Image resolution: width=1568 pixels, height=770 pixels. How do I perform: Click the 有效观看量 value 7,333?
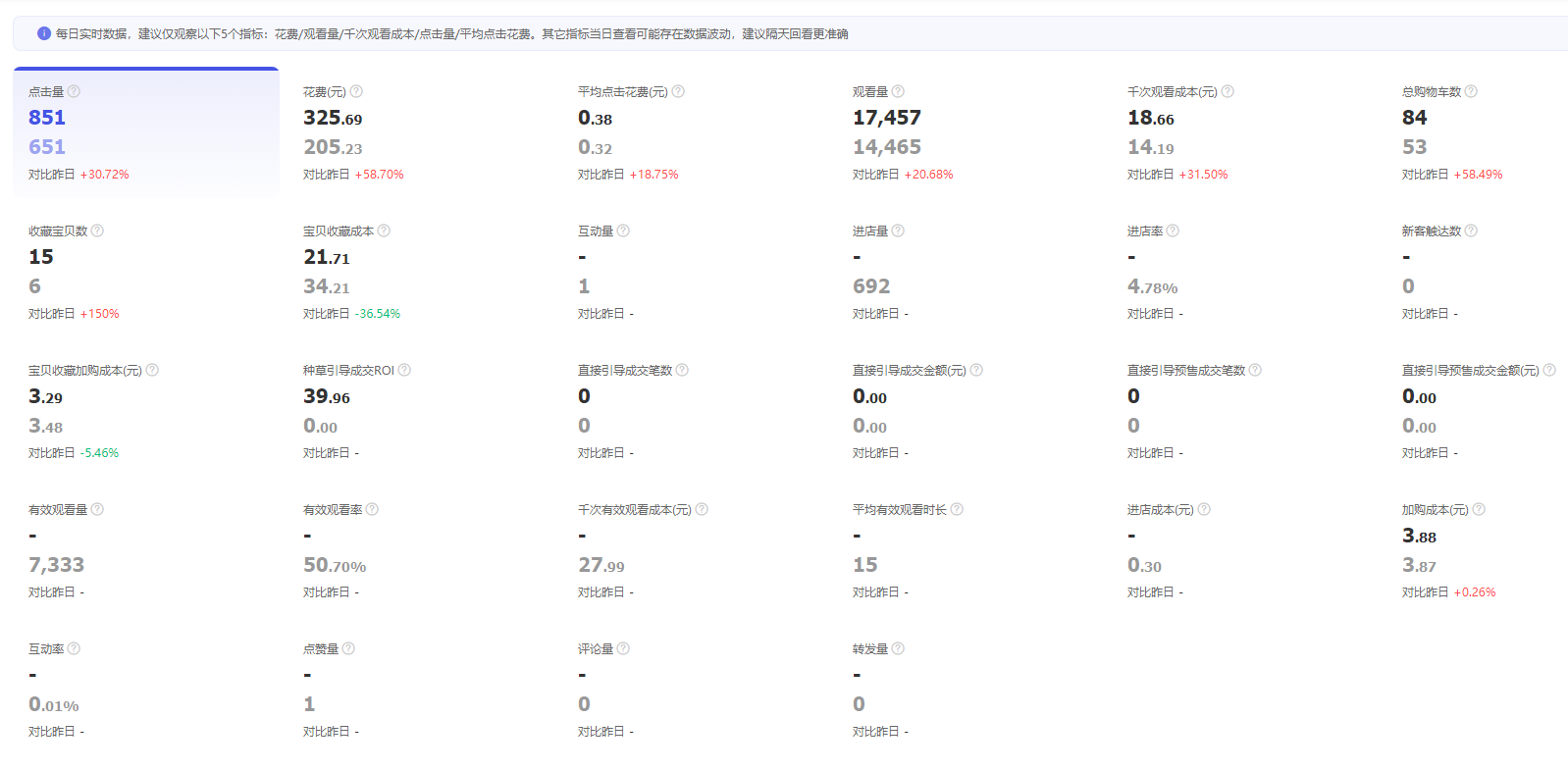56,565
